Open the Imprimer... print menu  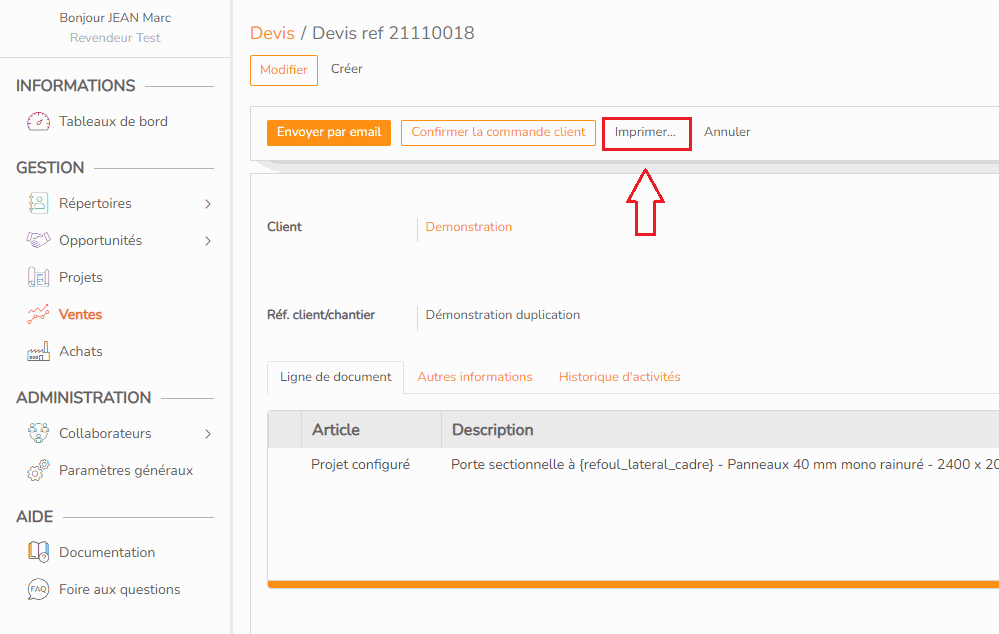coord(645,133)
